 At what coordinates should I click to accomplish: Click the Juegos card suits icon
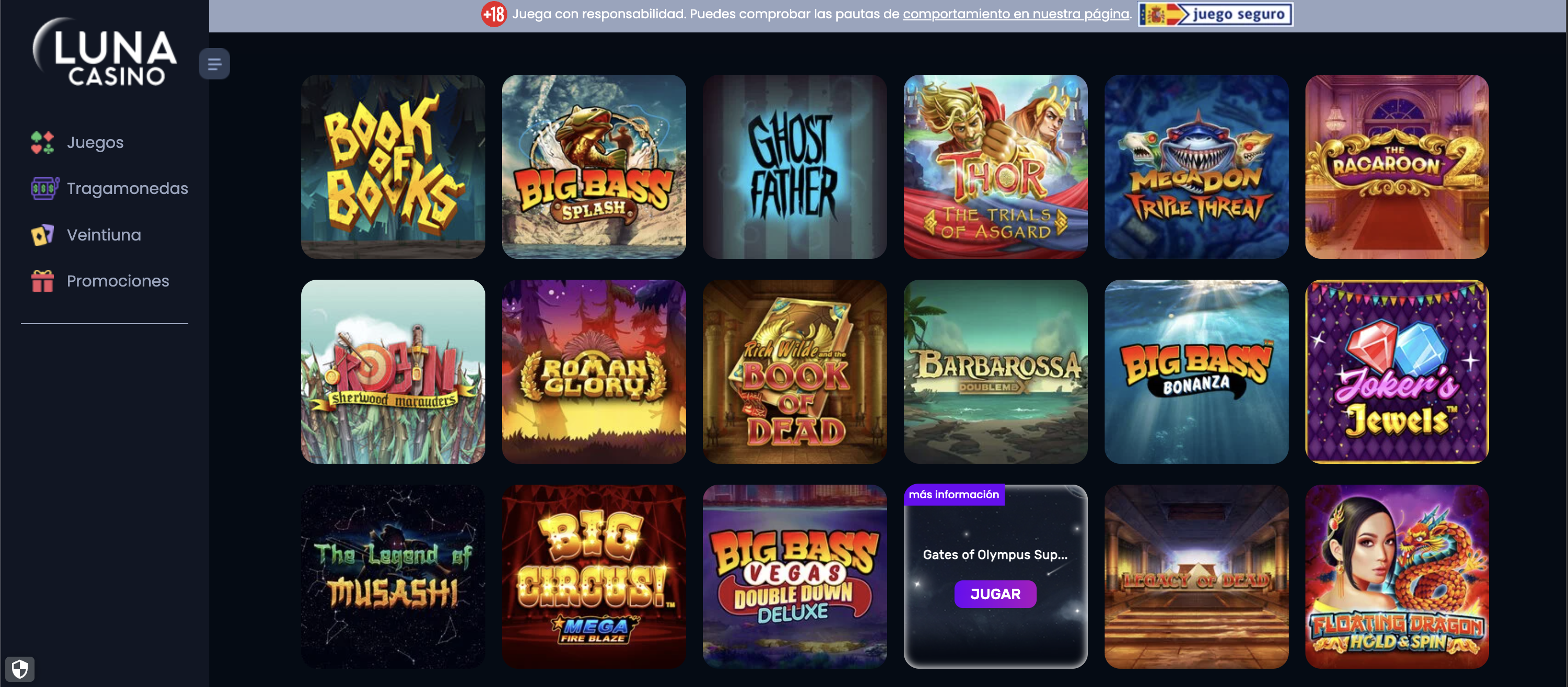pos(42,142)
